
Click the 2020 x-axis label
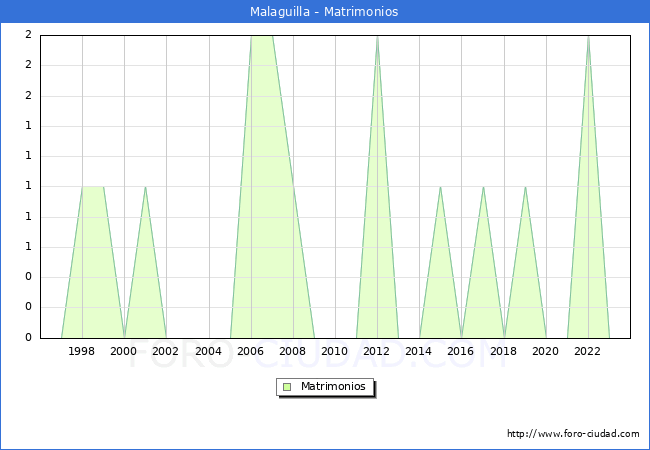pyautogui.click(x=546, y=351)
